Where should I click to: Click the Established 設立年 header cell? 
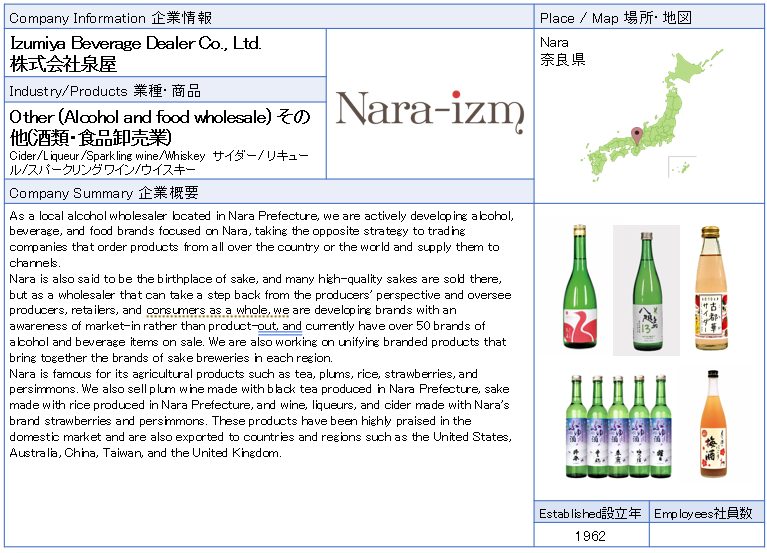tap(590, 513)
